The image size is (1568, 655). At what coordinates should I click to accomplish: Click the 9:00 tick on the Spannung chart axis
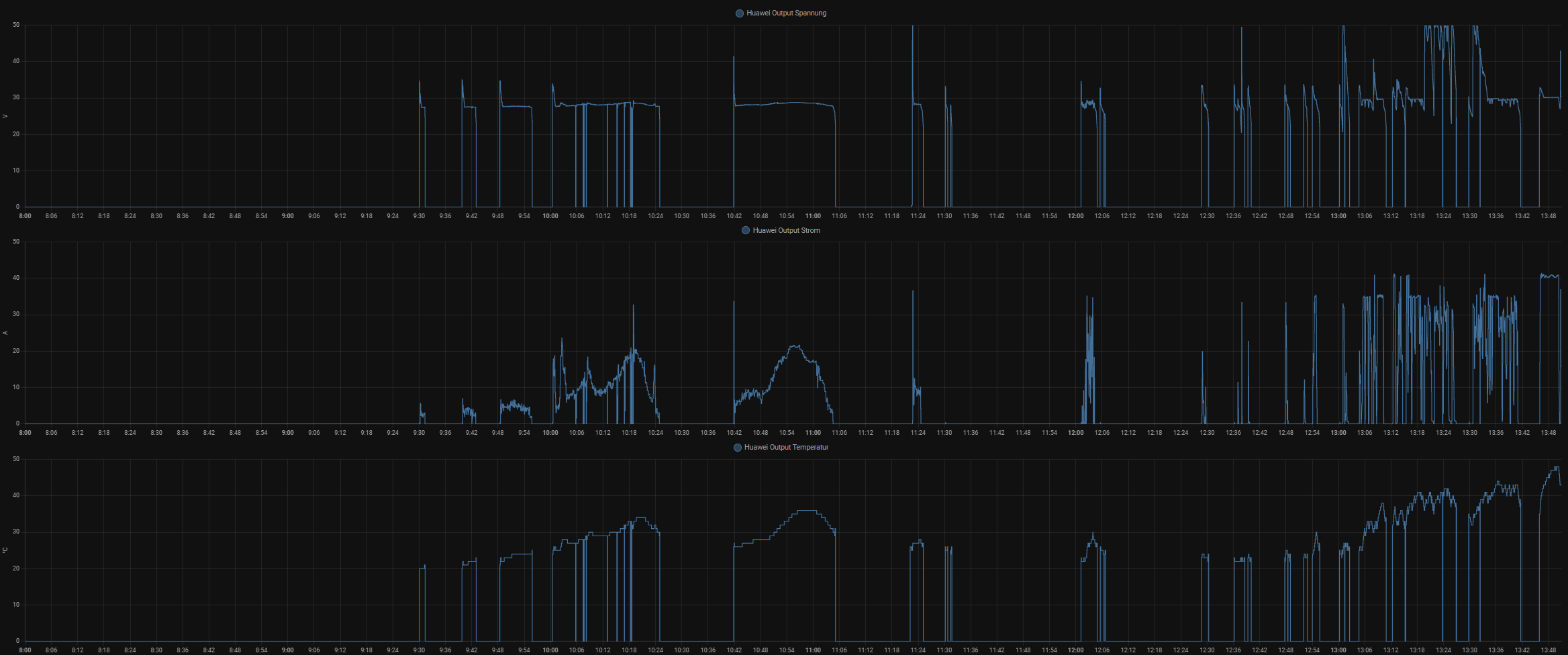[287, 216]
